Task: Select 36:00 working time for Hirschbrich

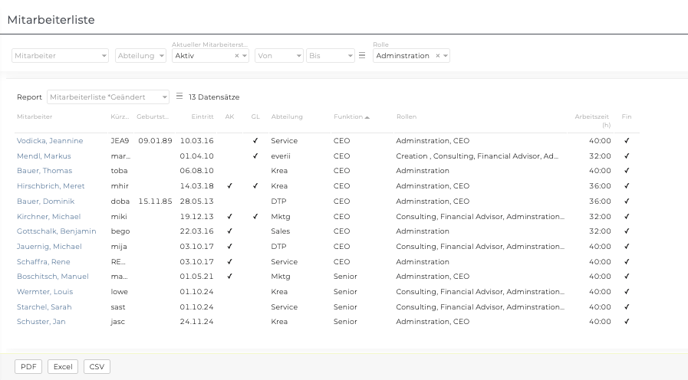Action: coord(600,186)
